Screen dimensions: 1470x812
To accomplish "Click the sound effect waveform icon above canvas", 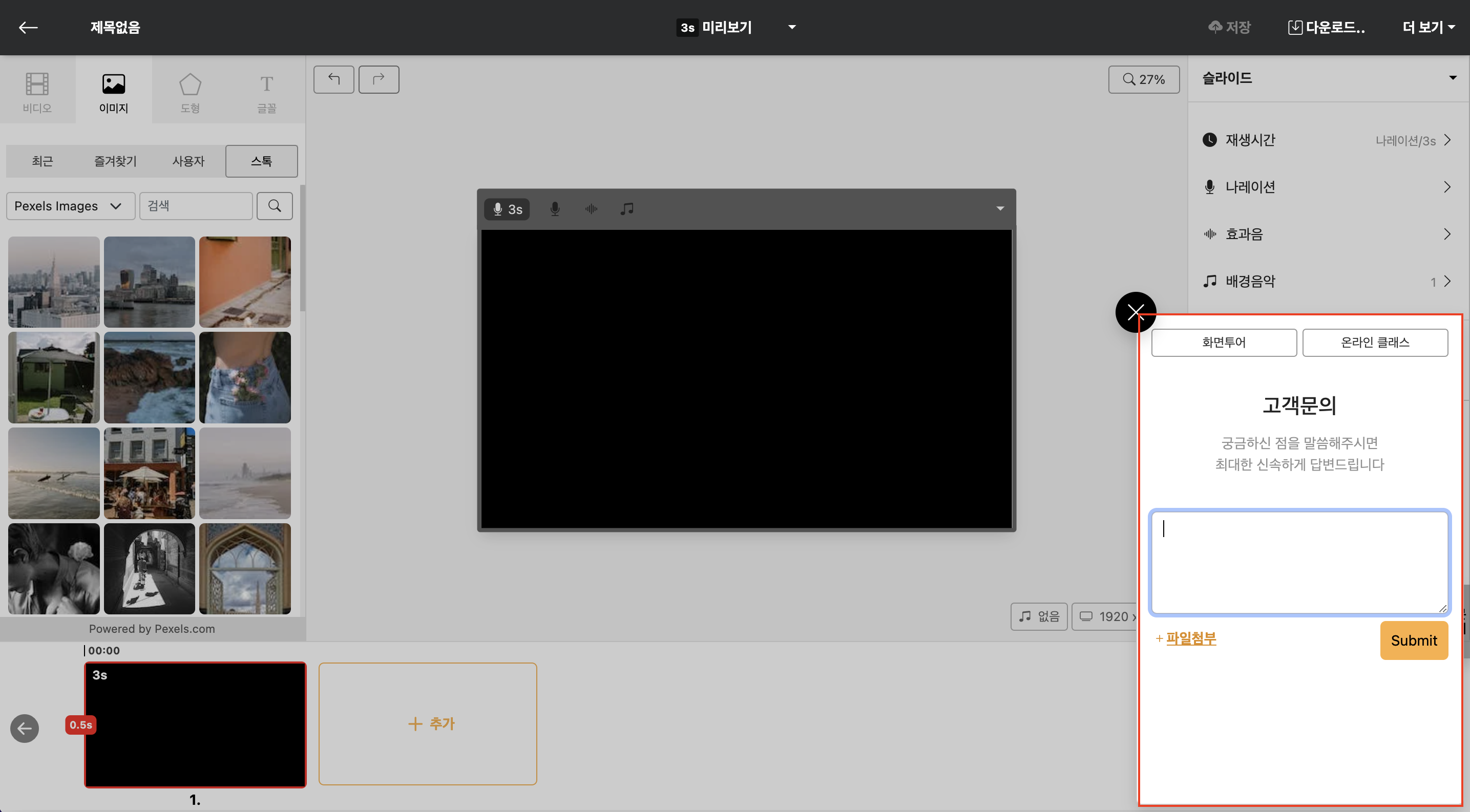I will 591,209.
